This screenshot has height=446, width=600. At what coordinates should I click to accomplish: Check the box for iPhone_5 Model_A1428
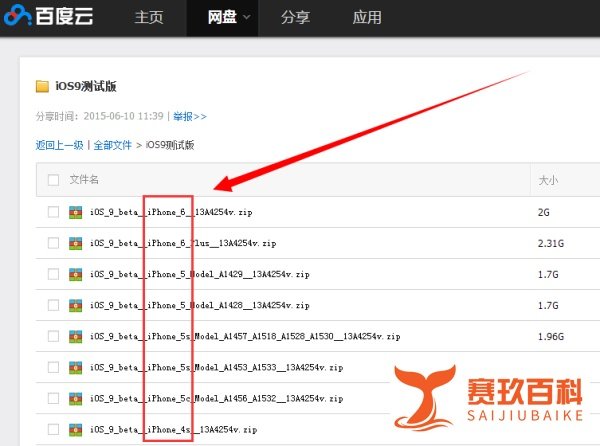point(53,305)
